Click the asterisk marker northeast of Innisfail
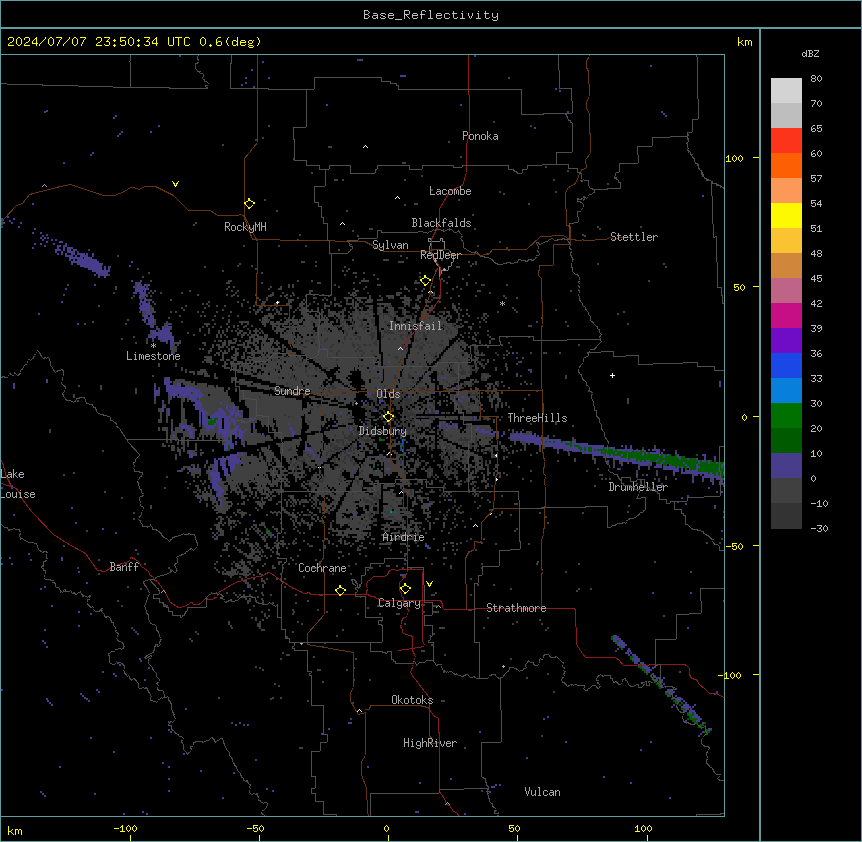862x842 pixels. 502,303
